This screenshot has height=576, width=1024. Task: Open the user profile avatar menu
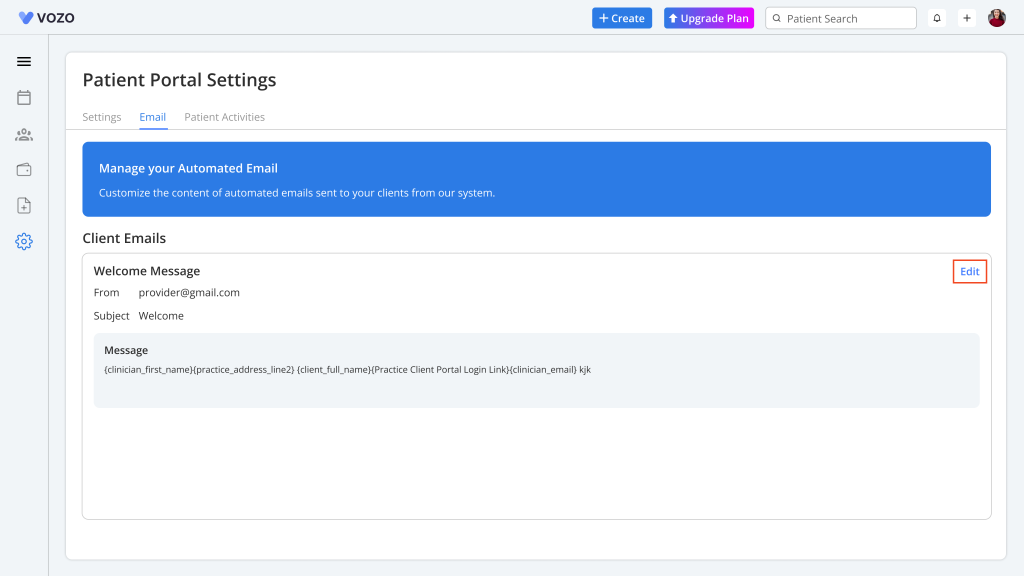tap(997, 18)
